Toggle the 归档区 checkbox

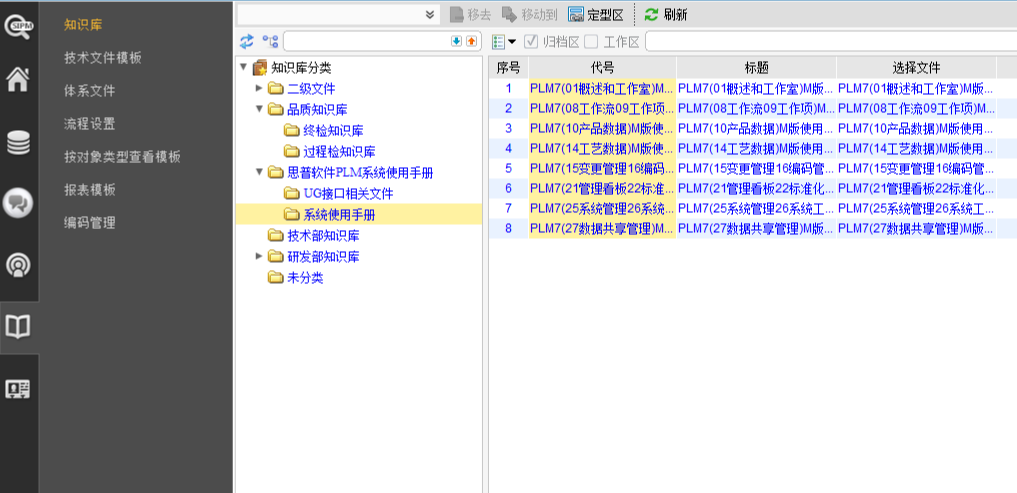pyautogui.click(x=531, y=41)
